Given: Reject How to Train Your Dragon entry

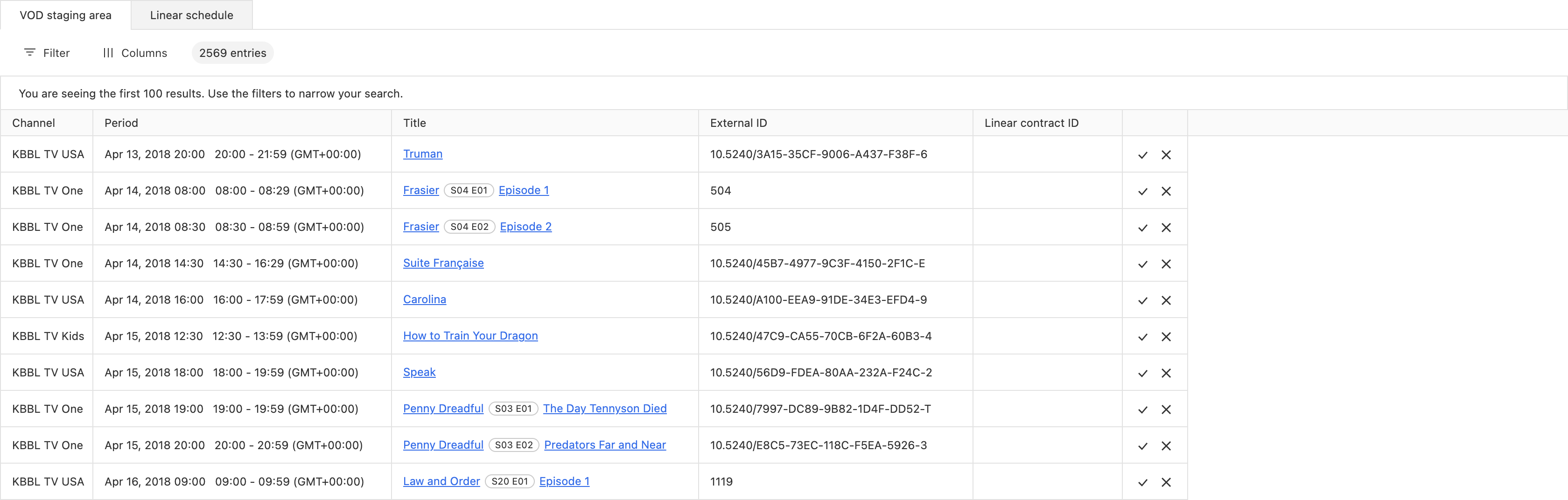Looking at the screenshot, I should click(x=1166, y=337).
